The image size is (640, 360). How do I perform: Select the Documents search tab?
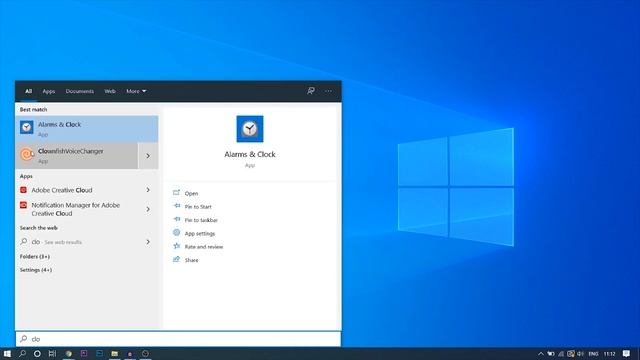pos(80,91)
